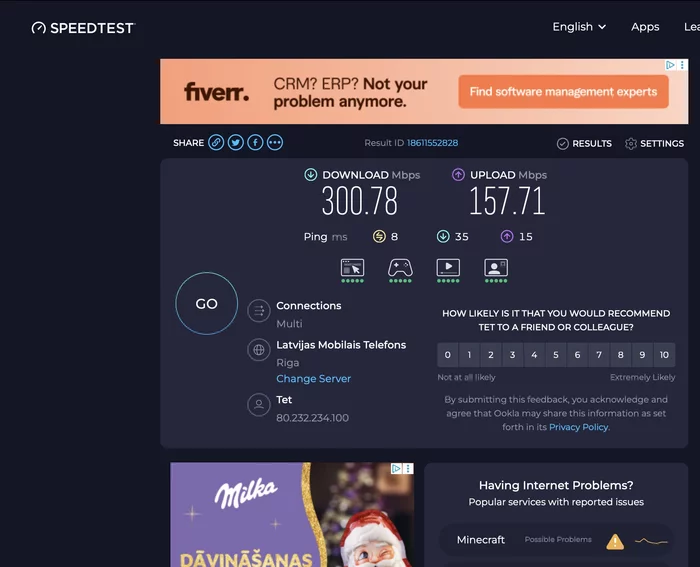The image size is (700, 567).
Task: Select recommendation rating 8
Action: [621, 355]
